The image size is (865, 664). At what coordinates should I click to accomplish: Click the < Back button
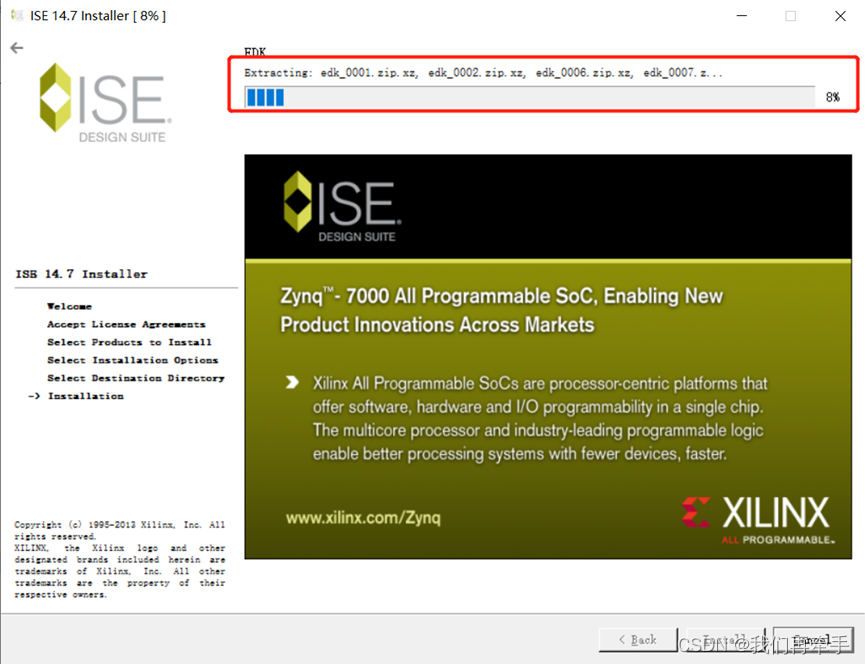coord(638,640)
